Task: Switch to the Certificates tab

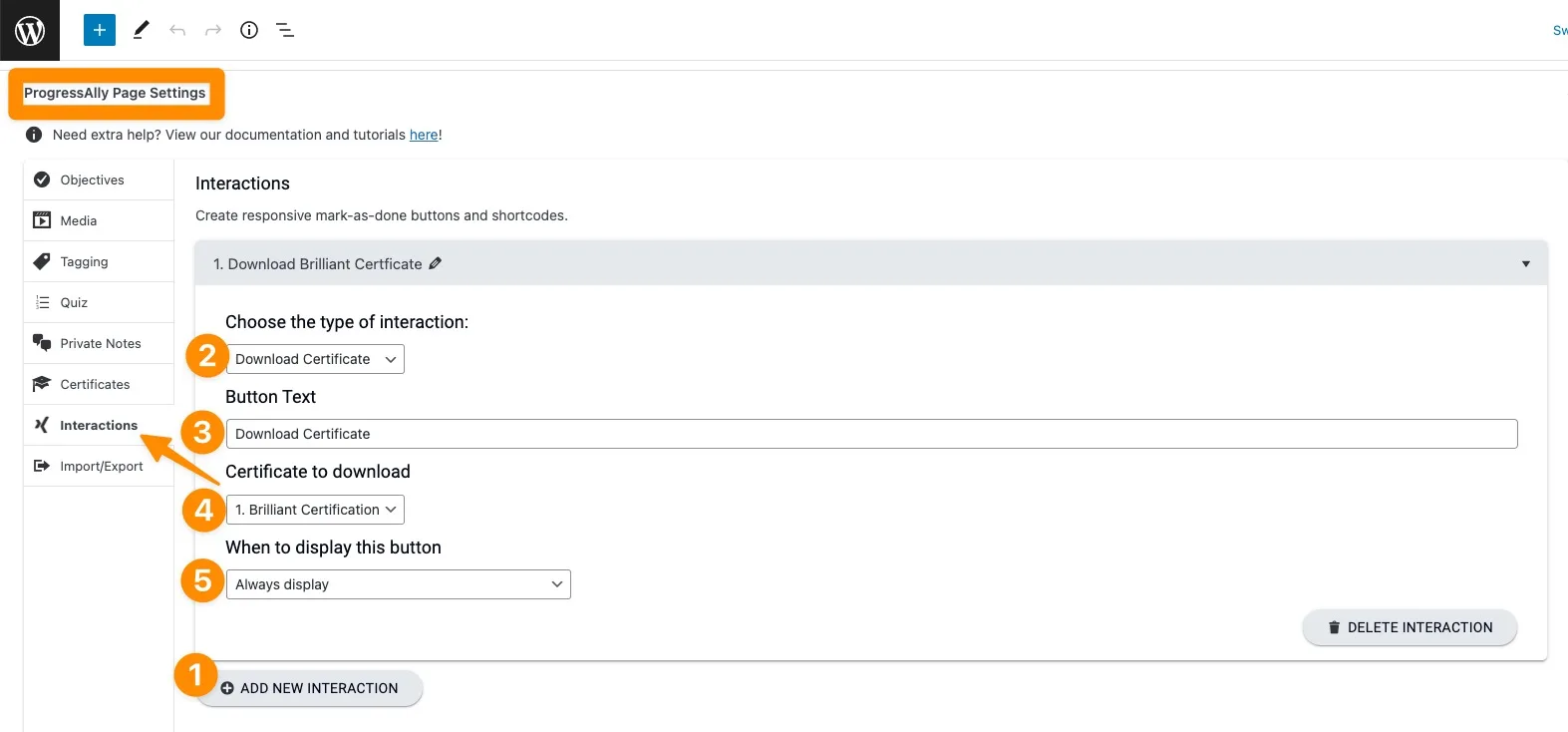Action: [x=99, y=384]
